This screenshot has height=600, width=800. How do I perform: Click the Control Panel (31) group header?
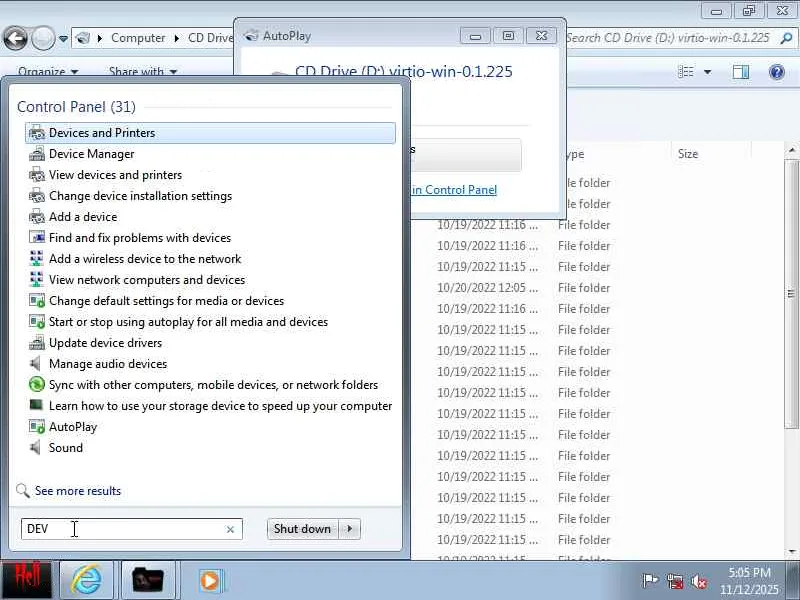click(x=77, y=107)
